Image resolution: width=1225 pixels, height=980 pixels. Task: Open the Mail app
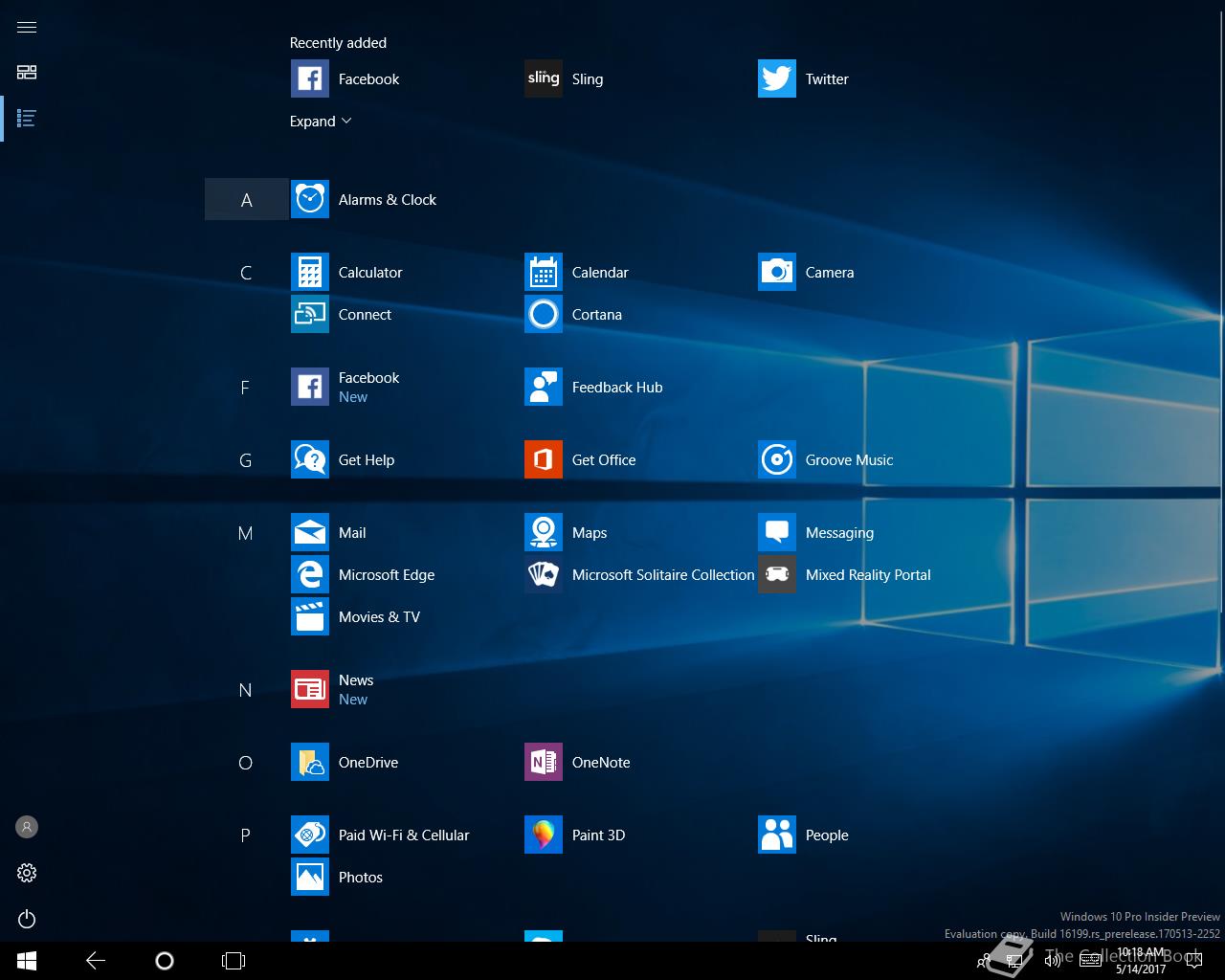click(329, 532)
